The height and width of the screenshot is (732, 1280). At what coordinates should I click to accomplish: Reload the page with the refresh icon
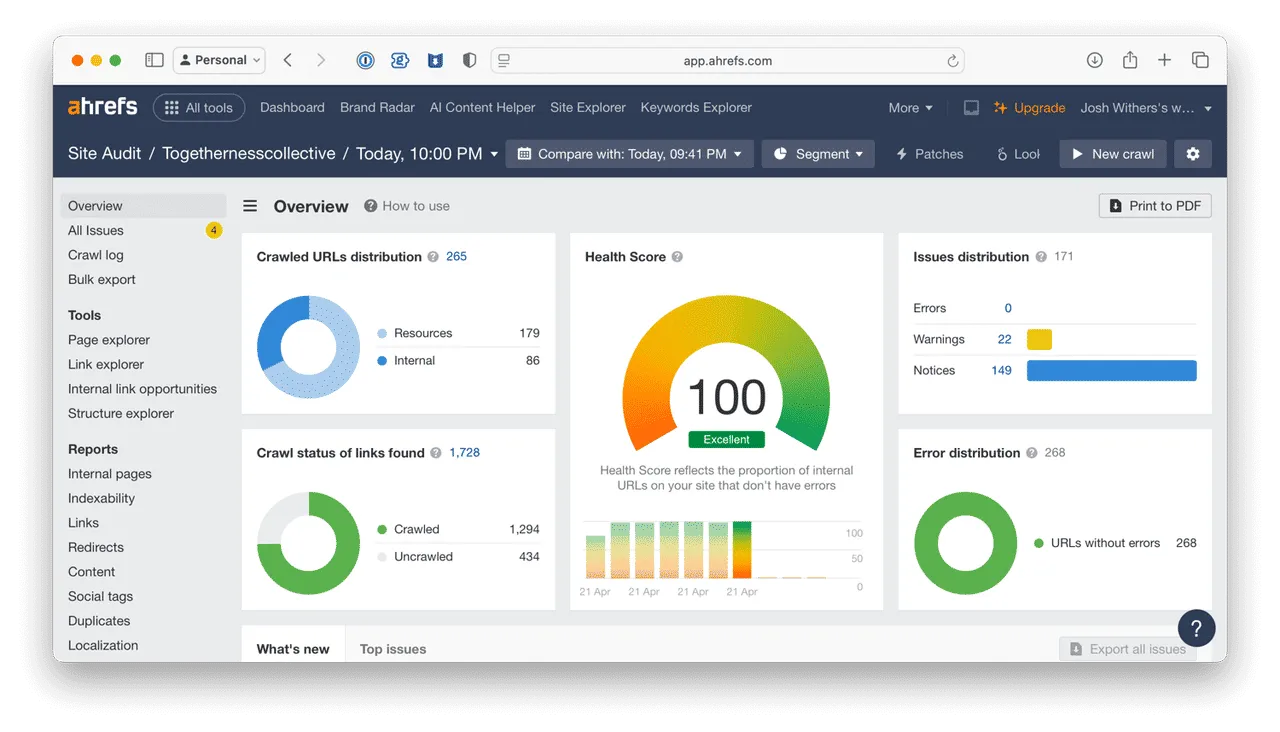click(953, 61)
